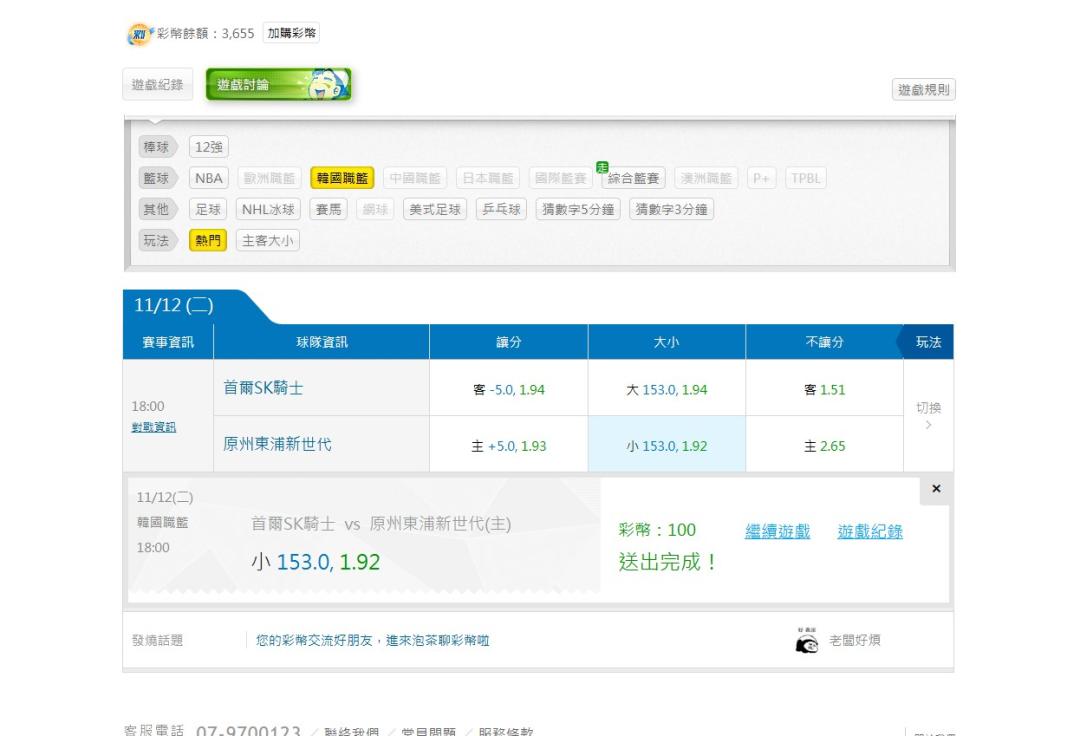This screenshot has width=1080, height=736.
Task: Select the 綜合籃賽 filter
Action: [634, 178]
